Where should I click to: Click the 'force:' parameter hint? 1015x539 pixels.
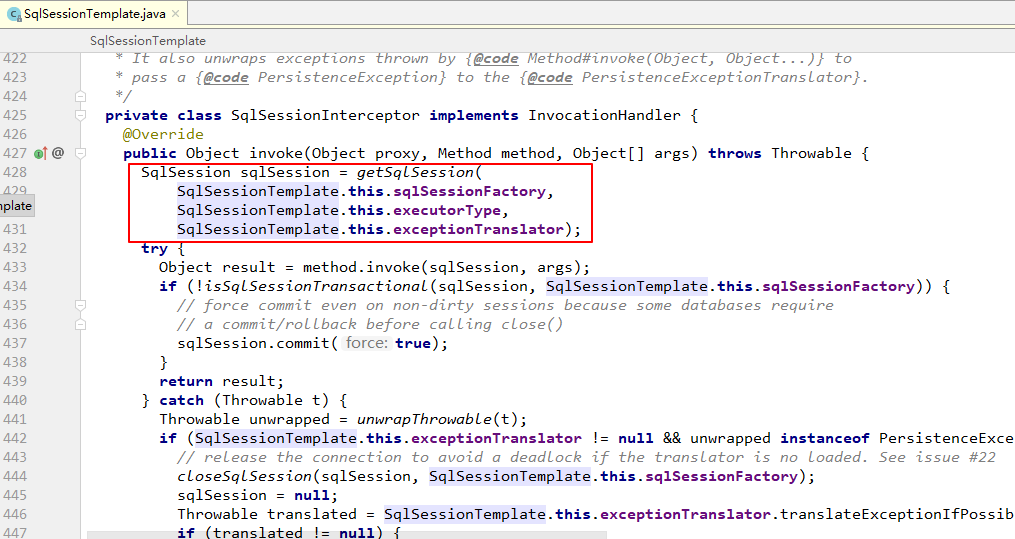[x=366, y=343]
